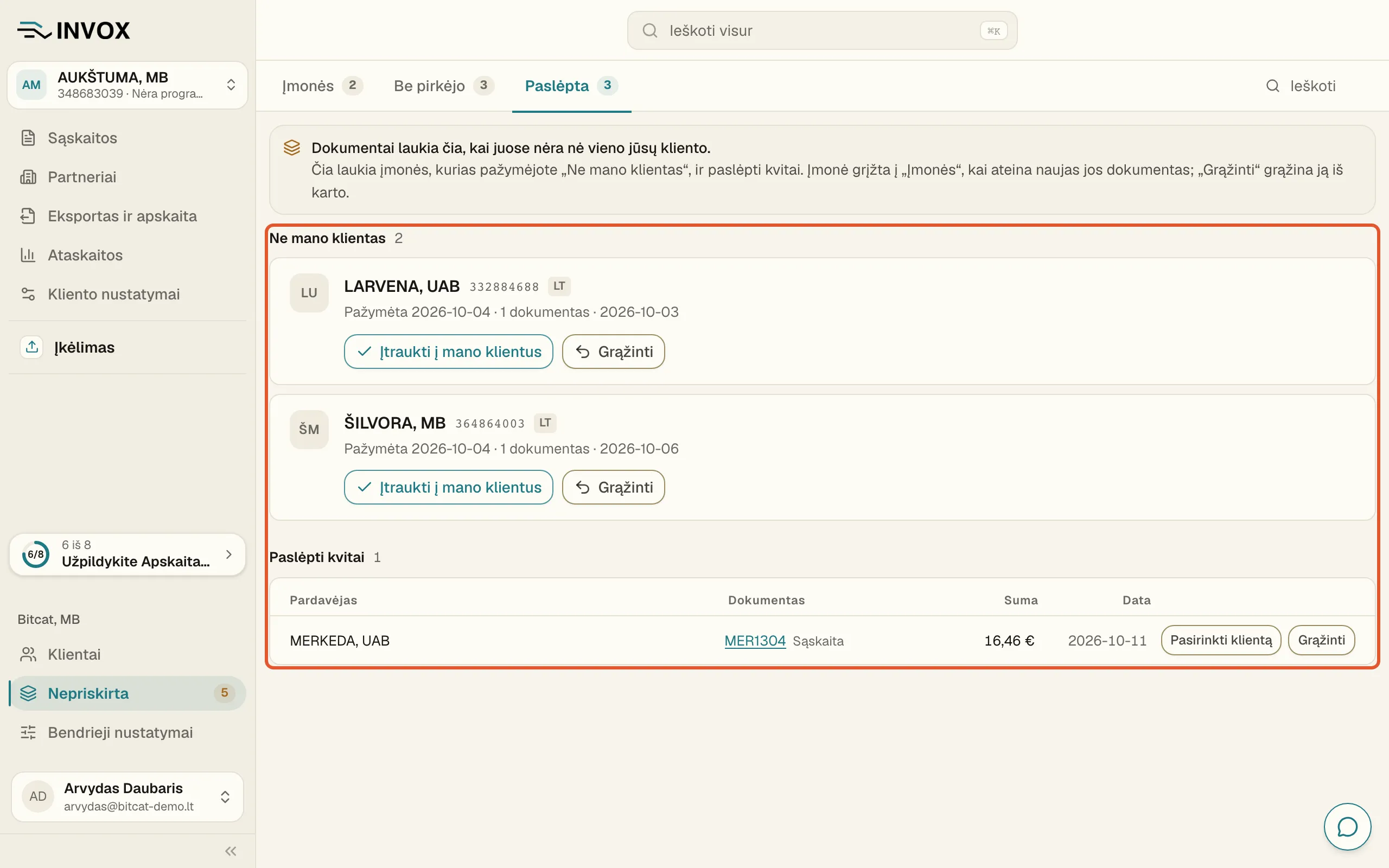Screen dimensions: 1389x868
Task: Click the Įkėlimas upload icon
Action: pyautogui.click(x=31, y=347)
